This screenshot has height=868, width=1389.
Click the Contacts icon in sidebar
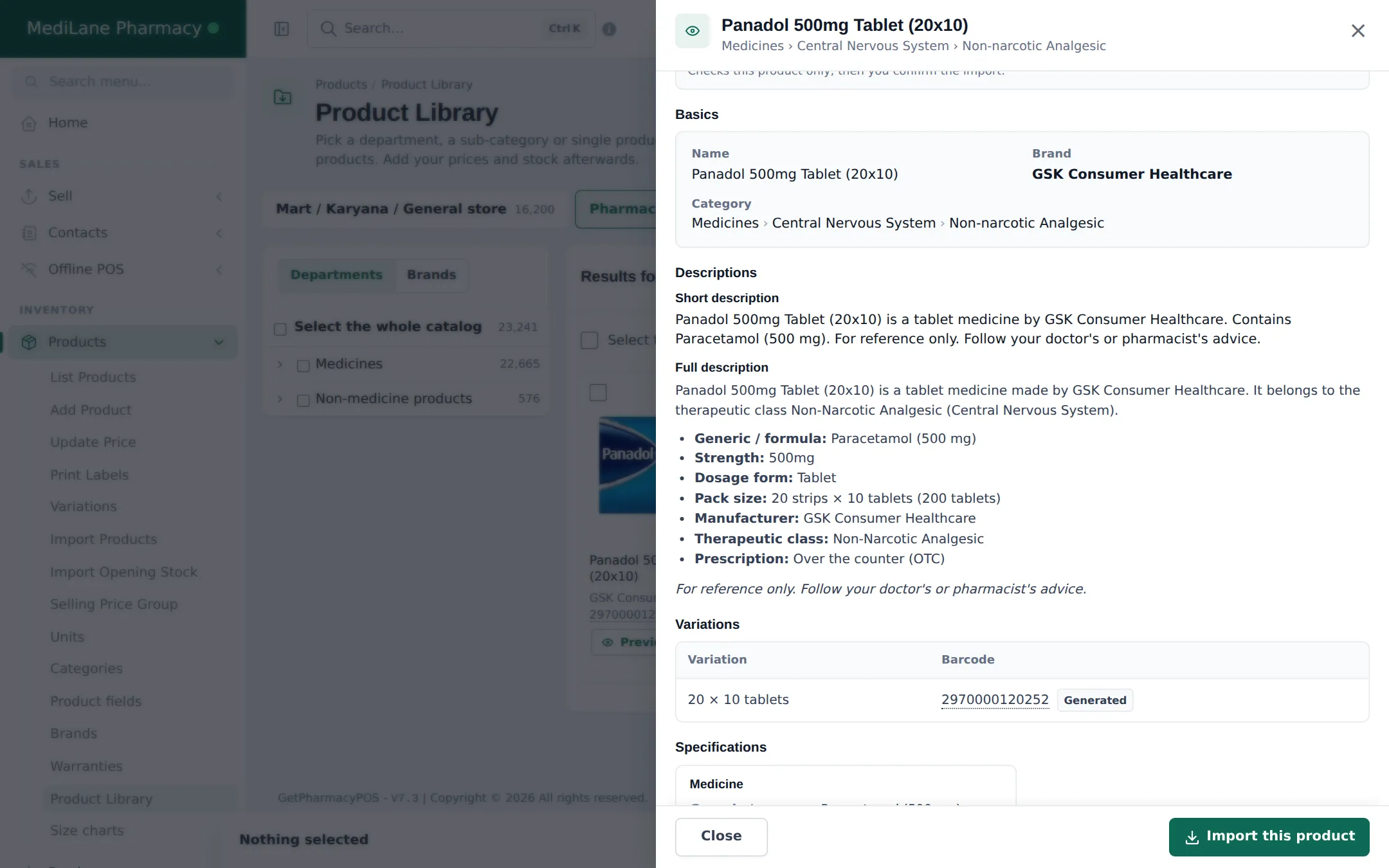coord(29,233)
